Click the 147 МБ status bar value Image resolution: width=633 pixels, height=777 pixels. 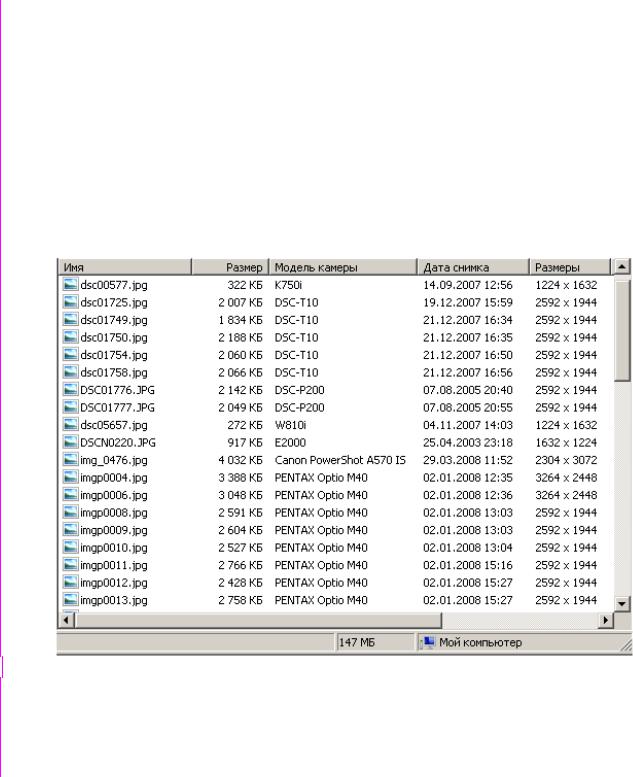357,642
